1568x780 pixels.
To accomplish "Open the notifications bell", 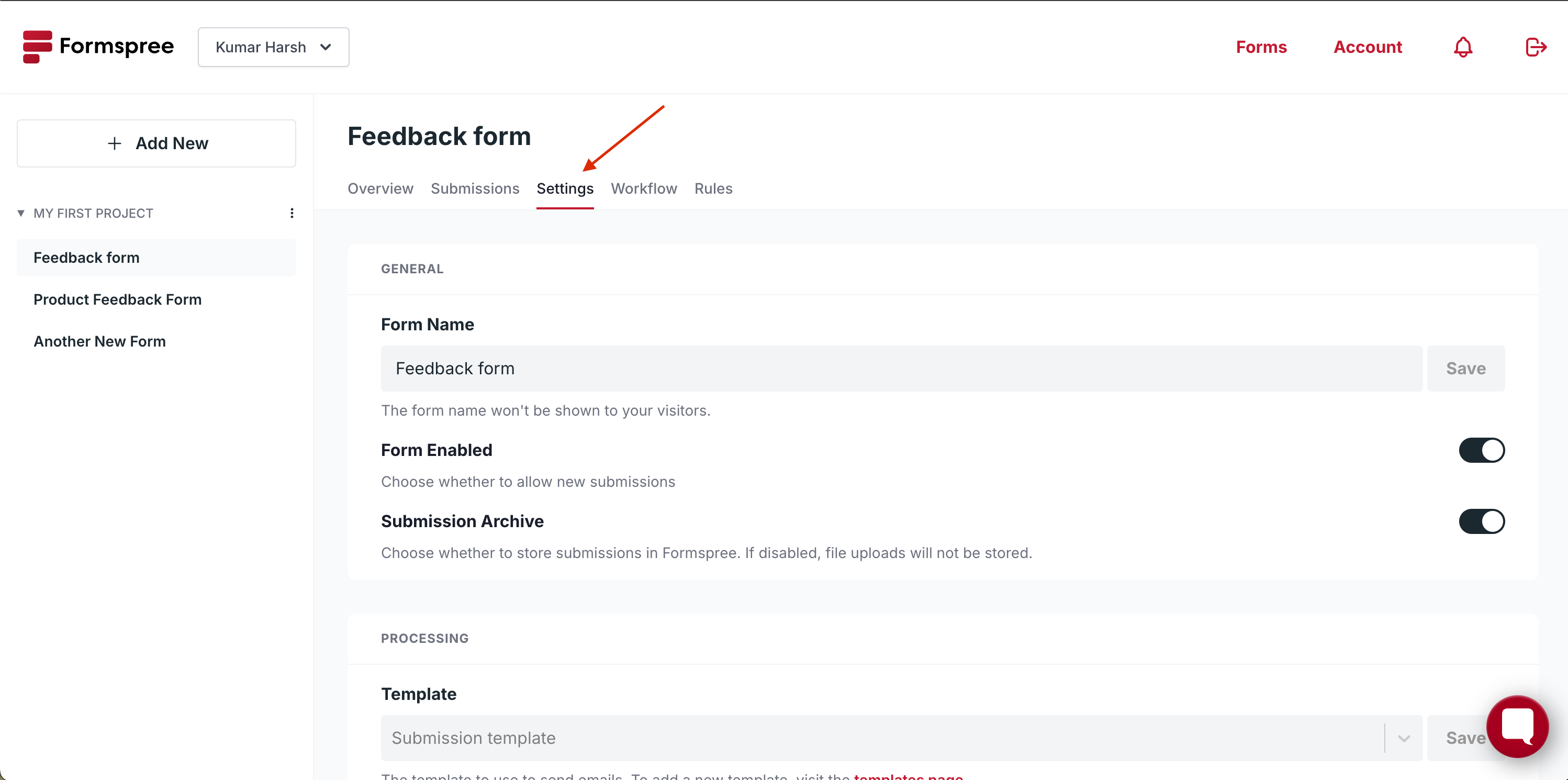I will click(x=1463, y=47).
